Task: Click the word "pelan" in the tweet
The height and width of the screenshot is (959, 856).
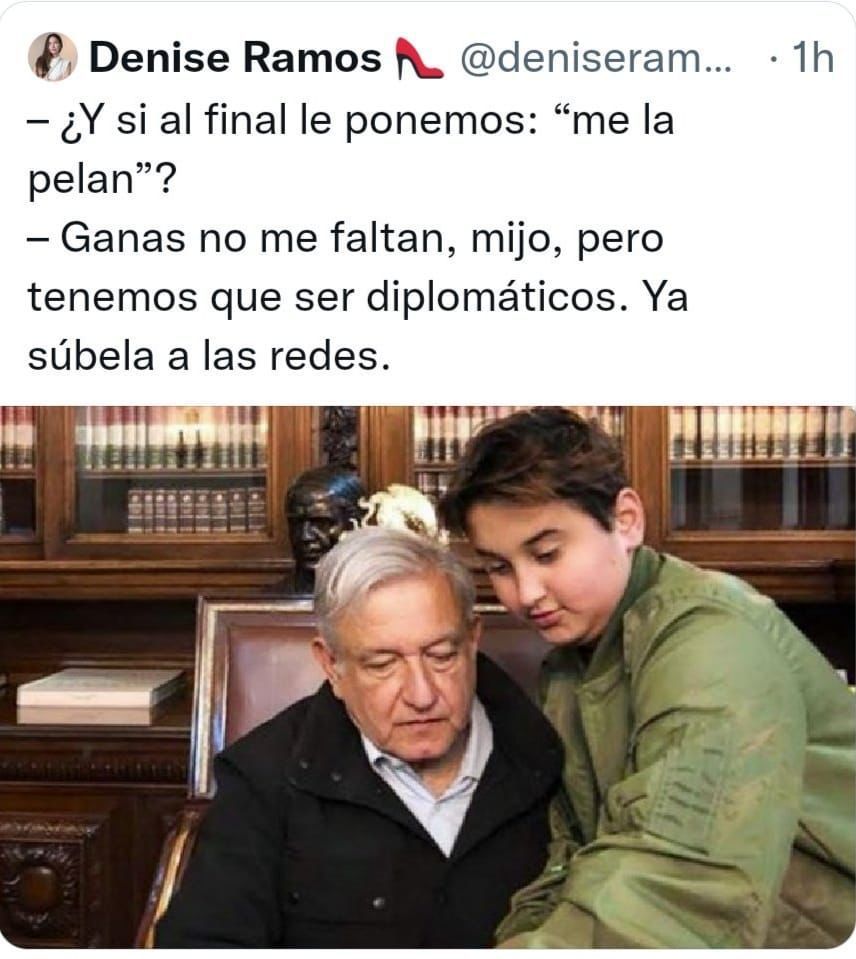Action: pos(81,179)
